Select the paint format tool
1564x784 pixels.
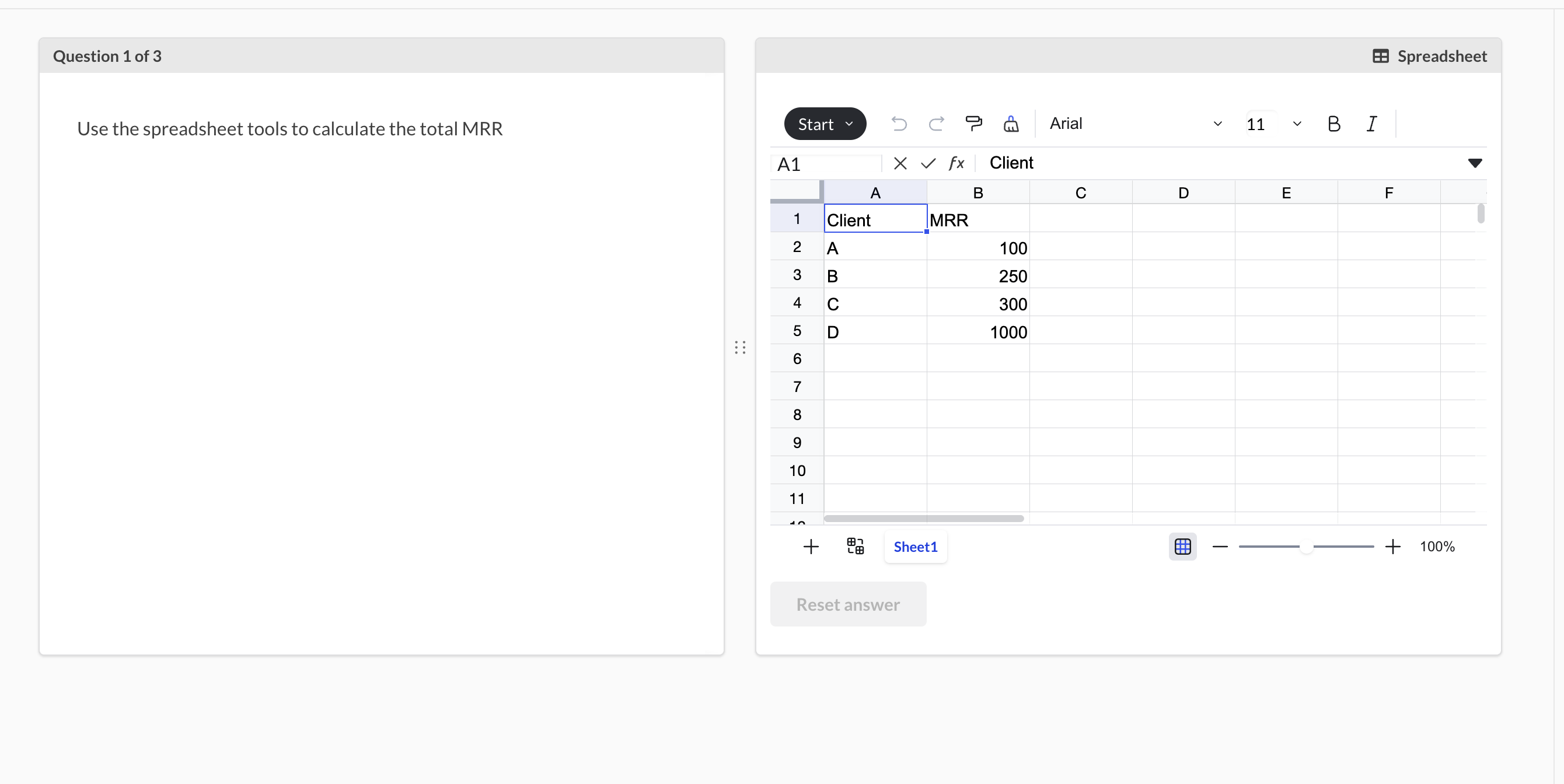pos(973,124)
